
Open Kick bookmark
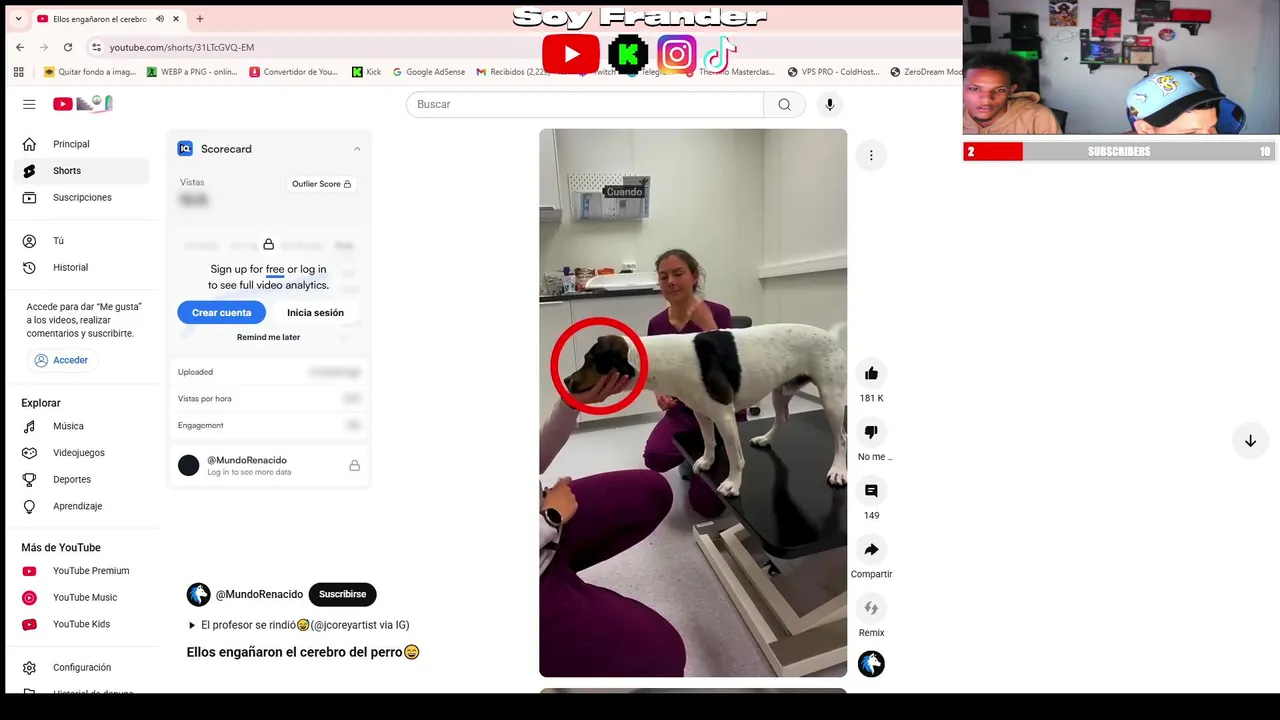pos(366,72)
